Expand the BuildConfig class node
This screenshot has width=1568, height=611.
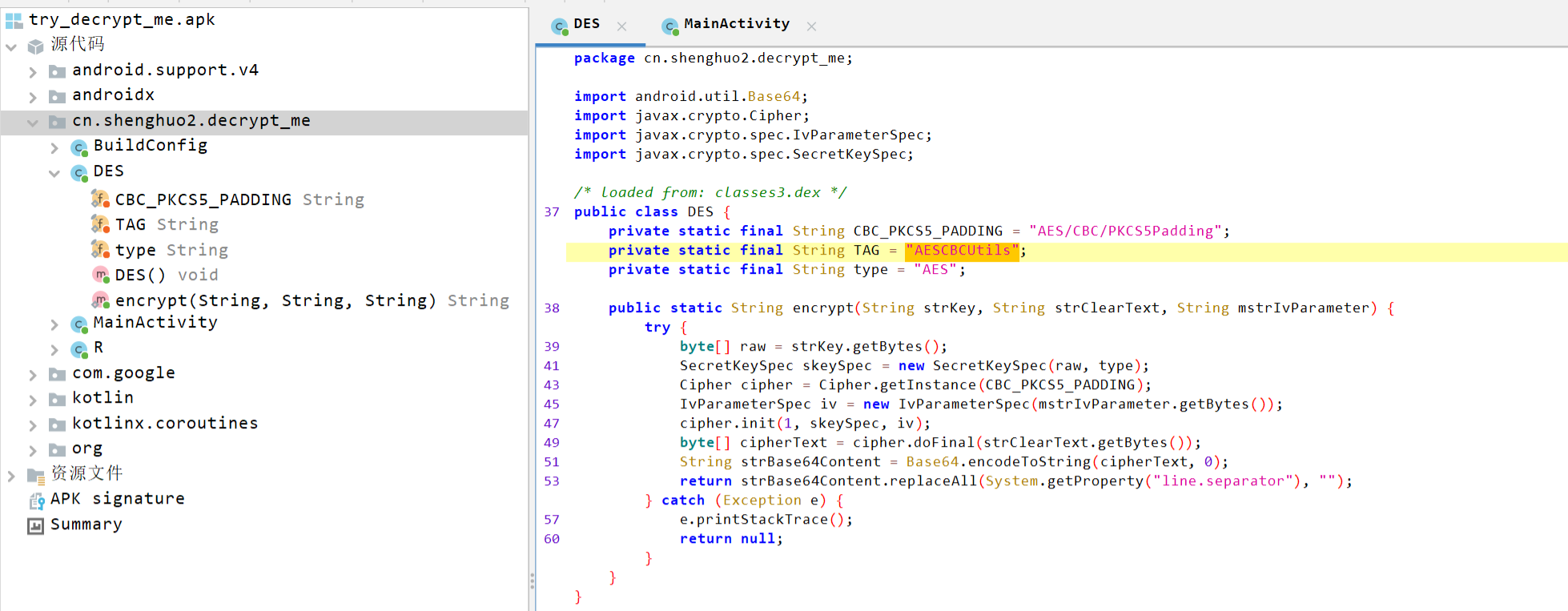54,148
